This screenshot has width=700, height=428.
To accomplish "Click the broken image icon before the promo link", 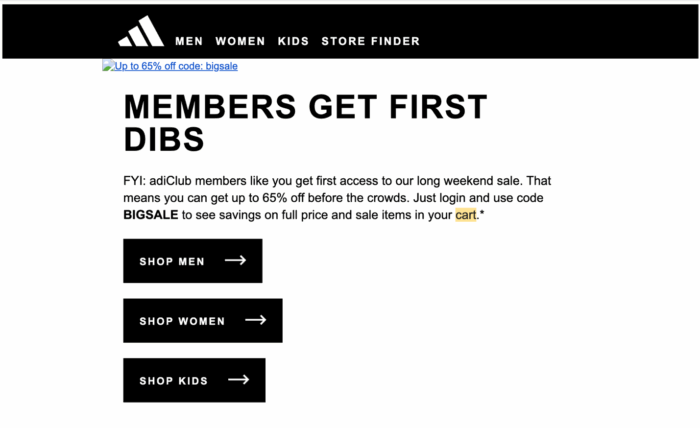I will point(108,67).
